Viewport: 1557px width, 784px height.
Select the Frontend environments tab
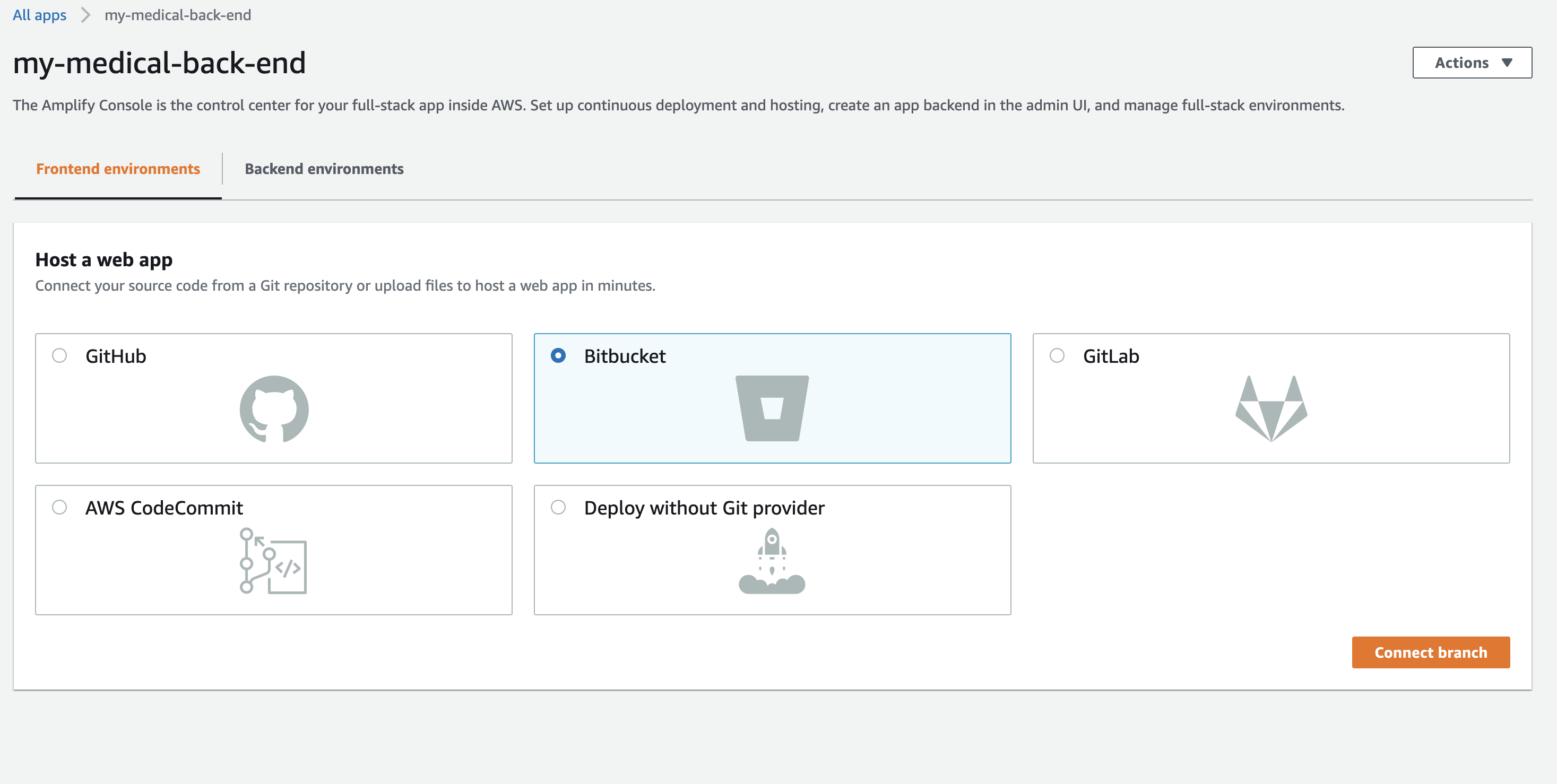point(118,169)
